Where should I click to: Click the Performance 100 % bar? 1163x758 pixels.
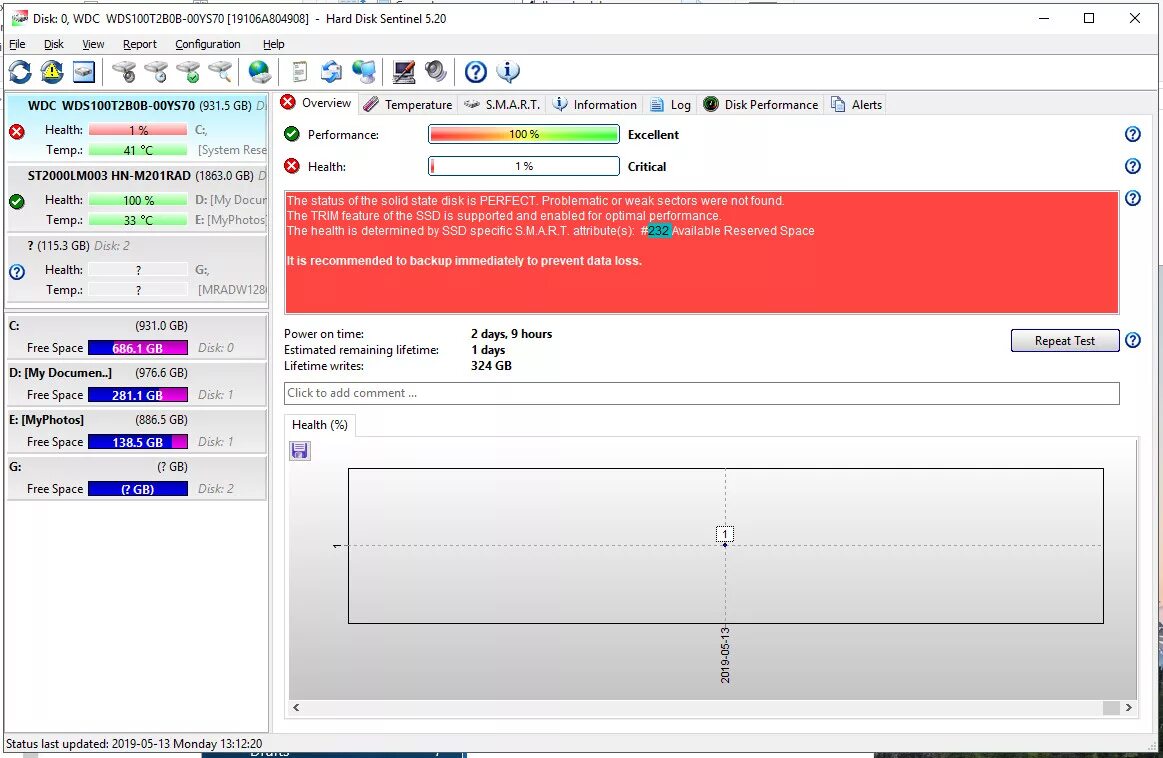[524, 134]
